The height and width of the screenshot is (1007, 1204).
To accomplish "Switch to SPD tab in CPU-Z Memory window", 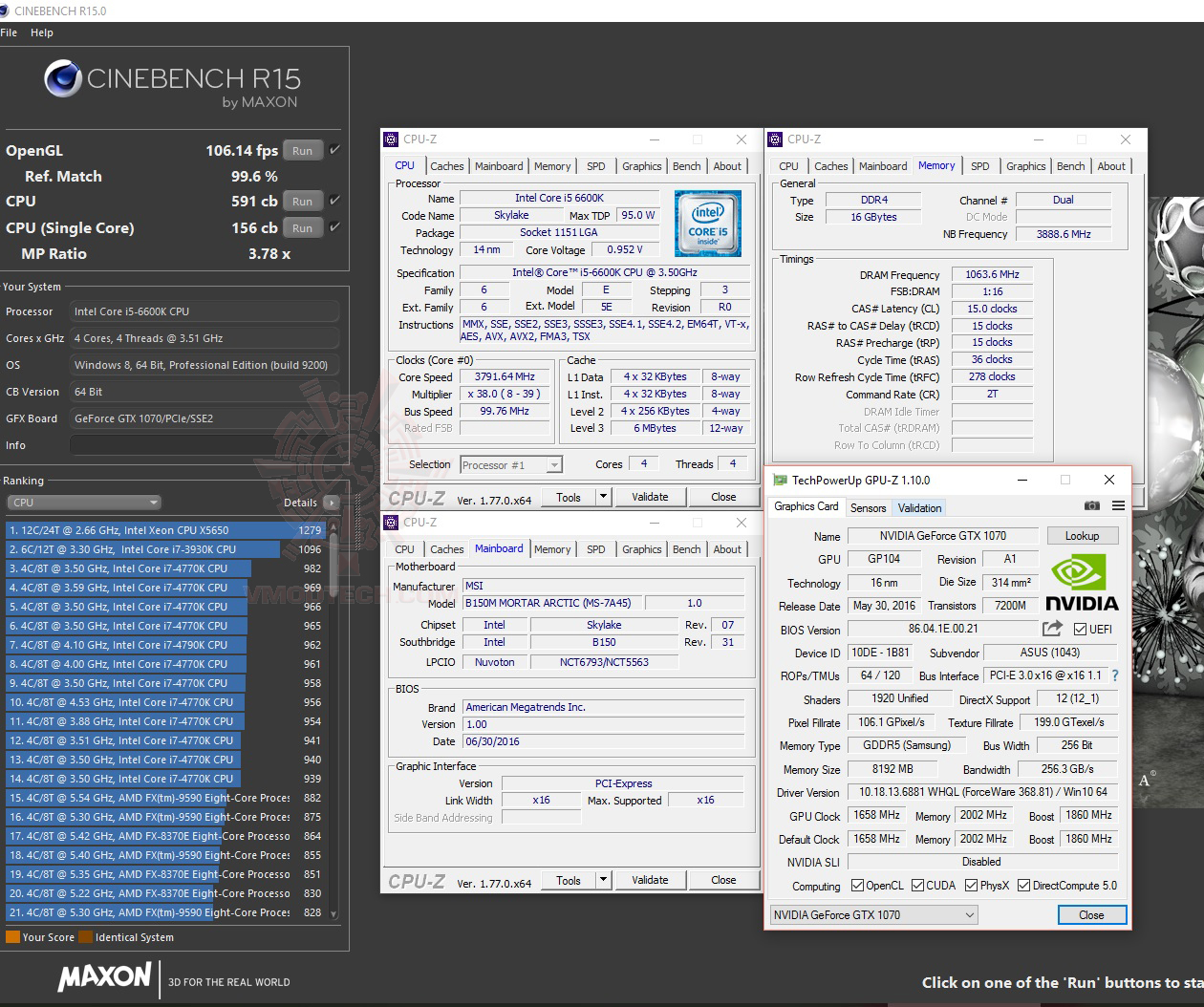I will pyautogui.click(x=980, y=166).
